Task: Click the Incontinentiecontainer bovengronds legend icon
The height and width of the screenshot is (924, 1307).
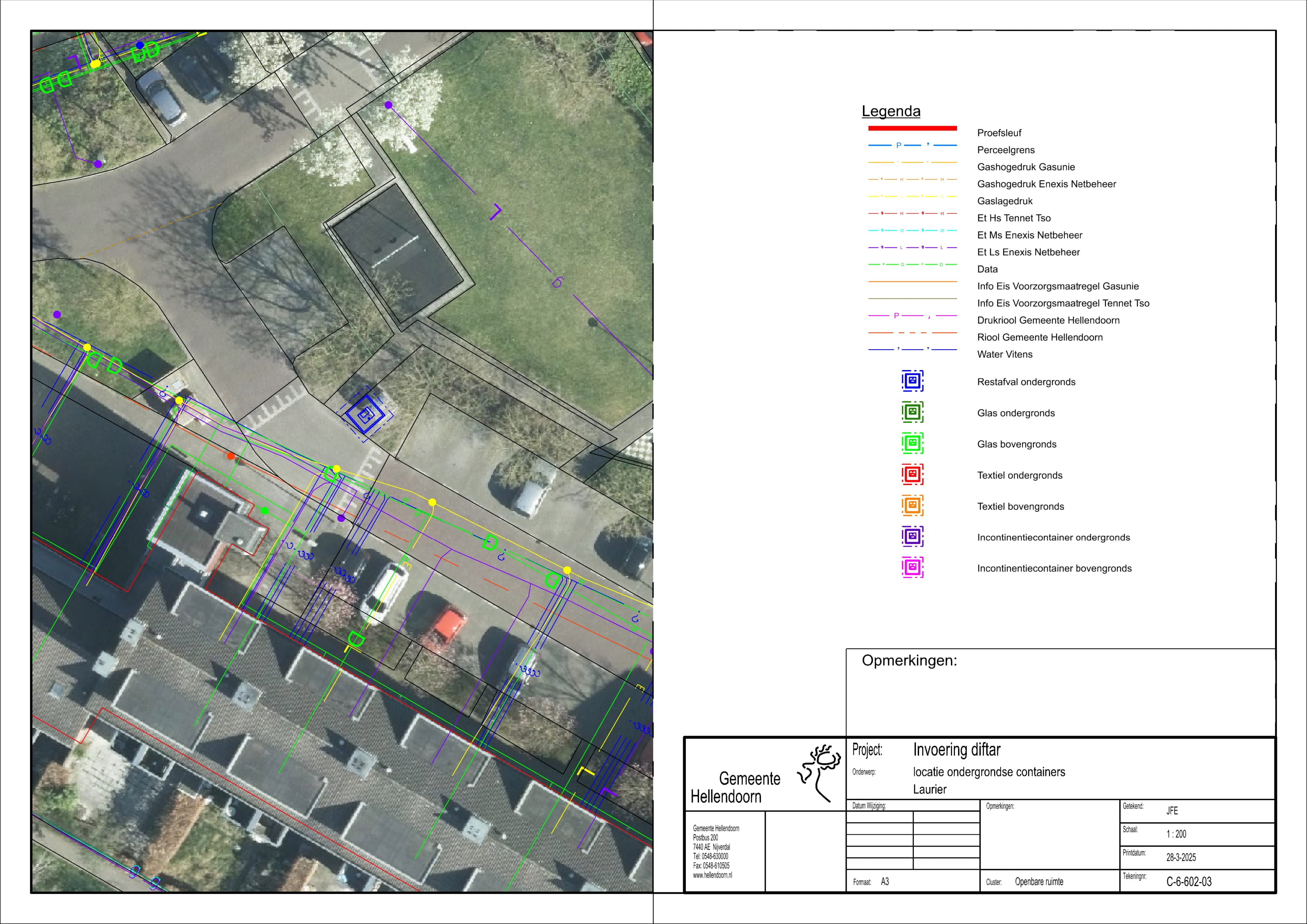Action: click(x=912, y=567)
